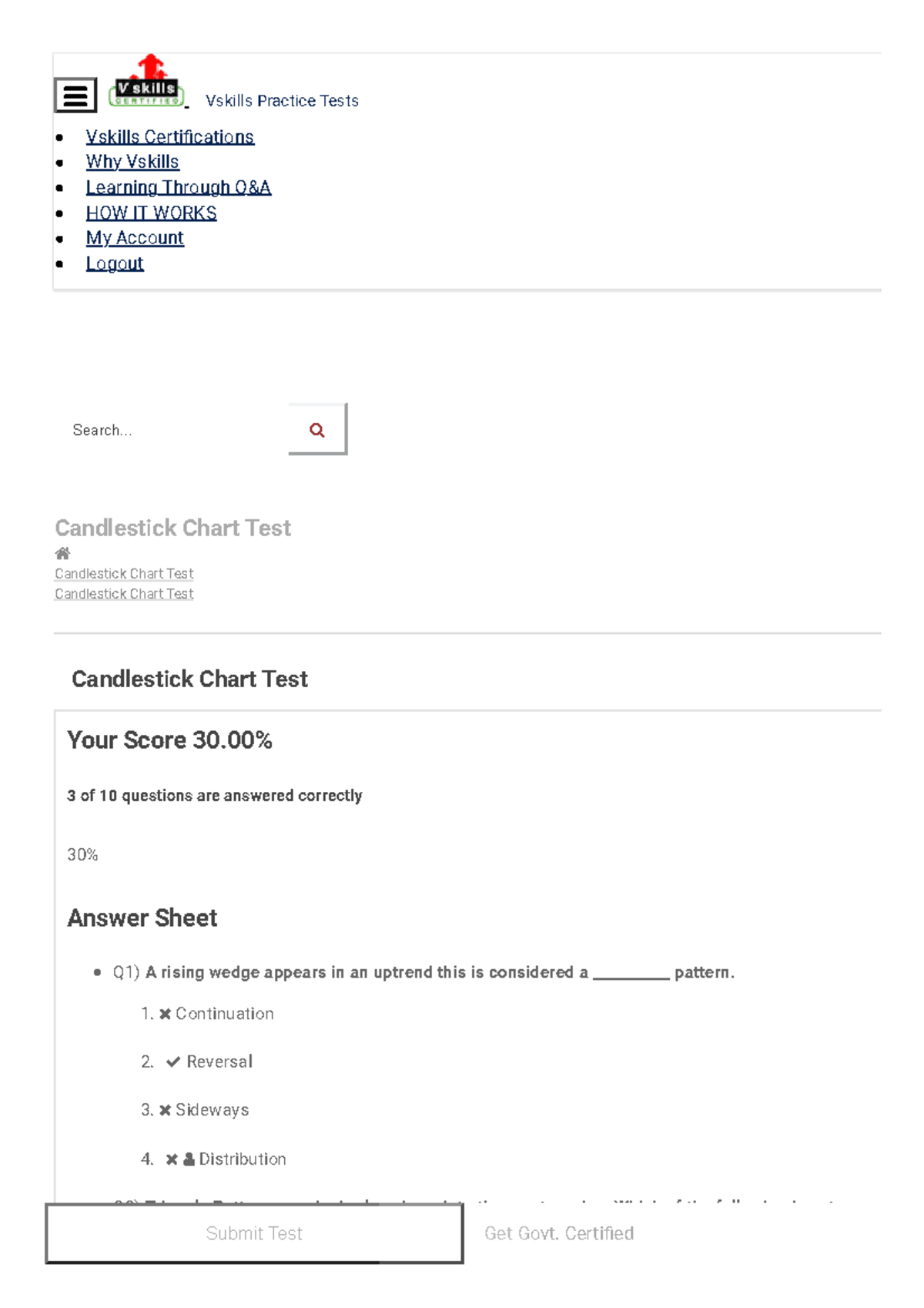Image resolution: width=924 pixels, height=1308 pixels.
Task: Expand the Learning Through Q&A section
Action: pyautogui.click(x=179, y=187)
